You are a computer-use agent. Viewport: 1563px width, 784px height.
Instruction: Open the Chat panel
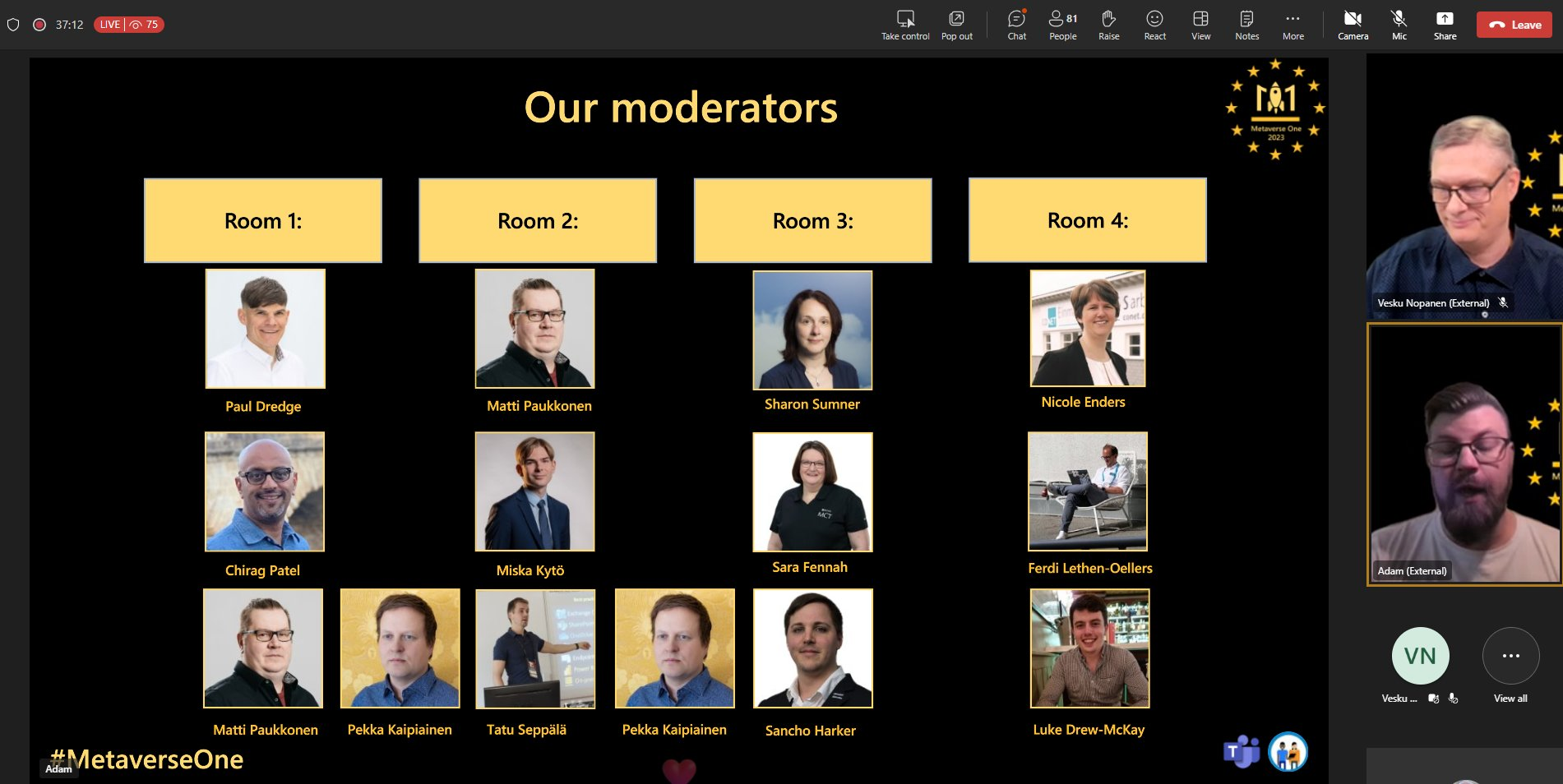[x=1016, y=25]
